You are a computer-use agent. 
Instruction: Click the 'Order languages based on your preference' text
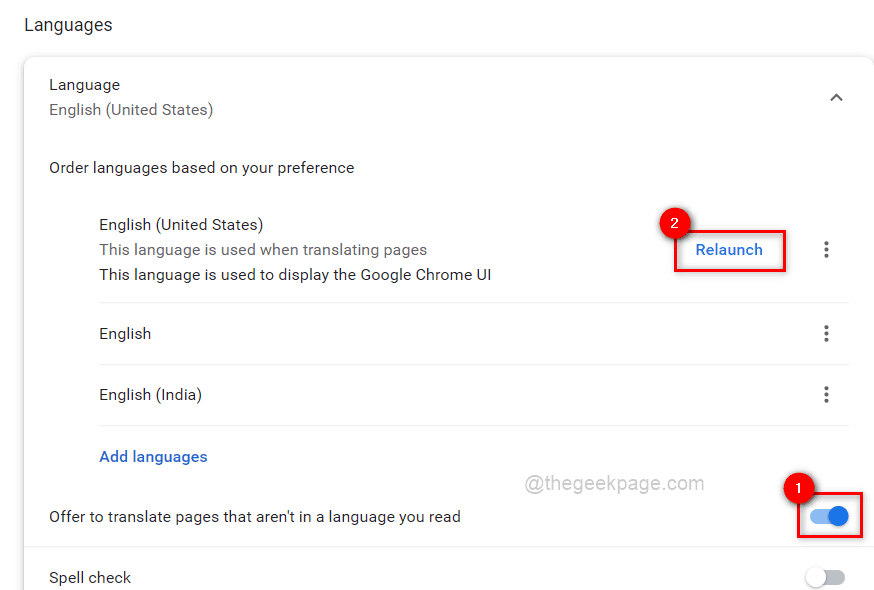[x=201, y=168]
